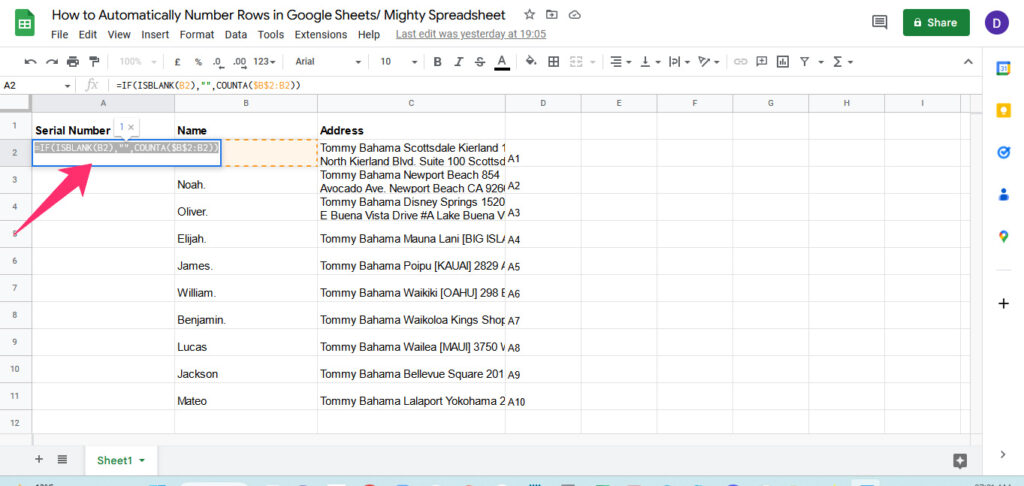Screen dimensions: 1024x486
Task: Open the Tools menu
Action: (x=270, y=35)
